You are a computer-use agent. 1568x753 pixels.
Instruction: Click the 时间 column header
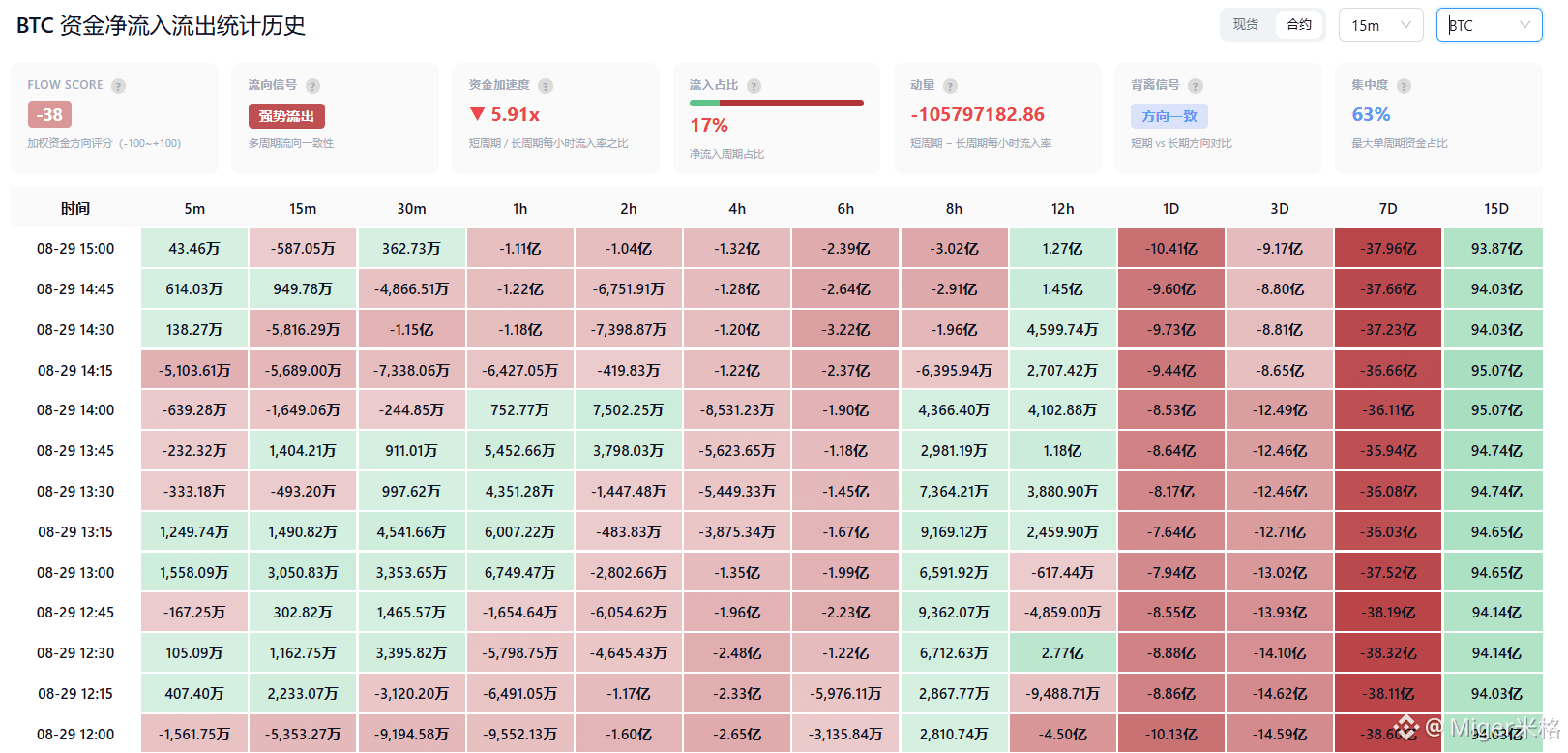coord(75,209)
